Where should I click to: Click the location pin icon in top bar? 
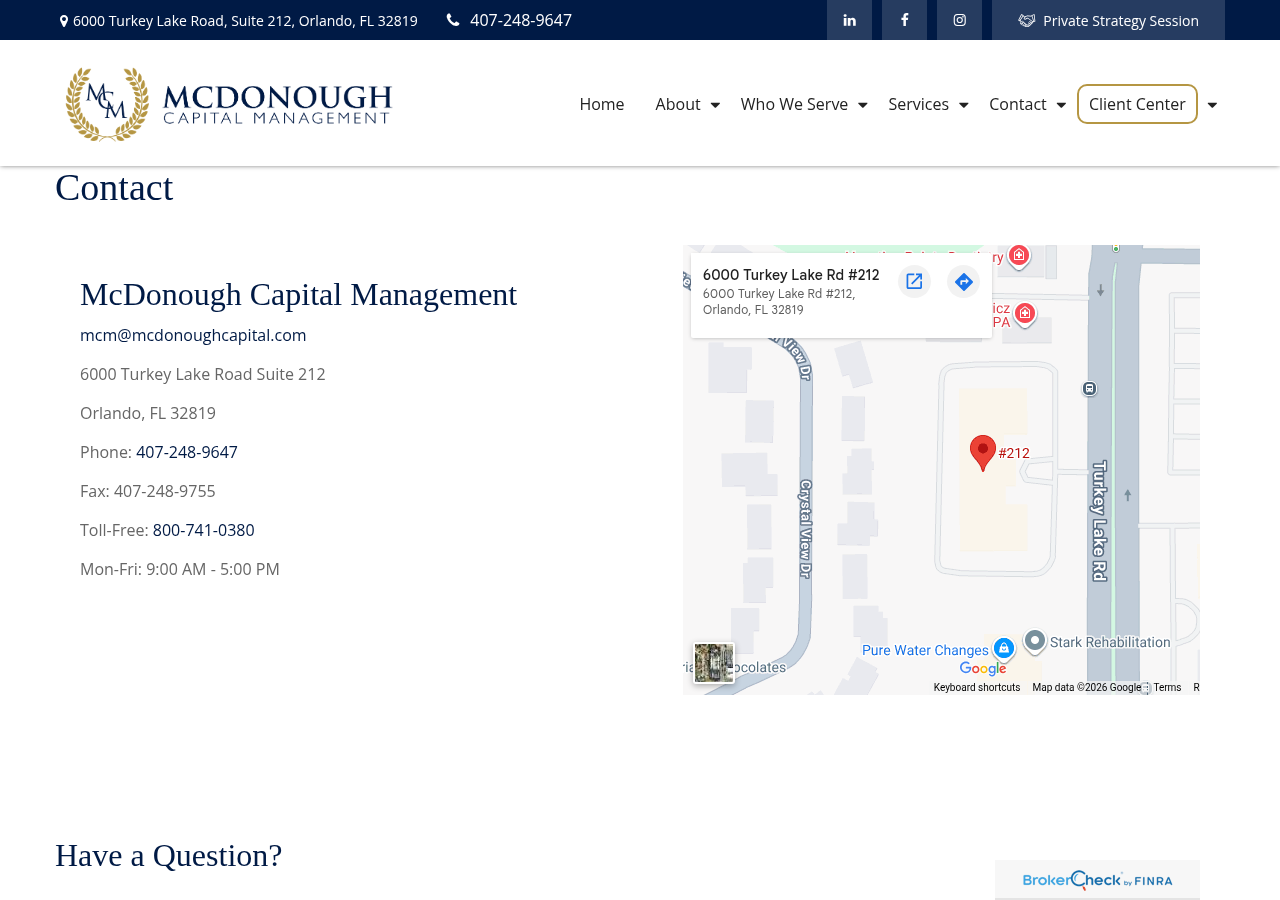click(64, 21)
